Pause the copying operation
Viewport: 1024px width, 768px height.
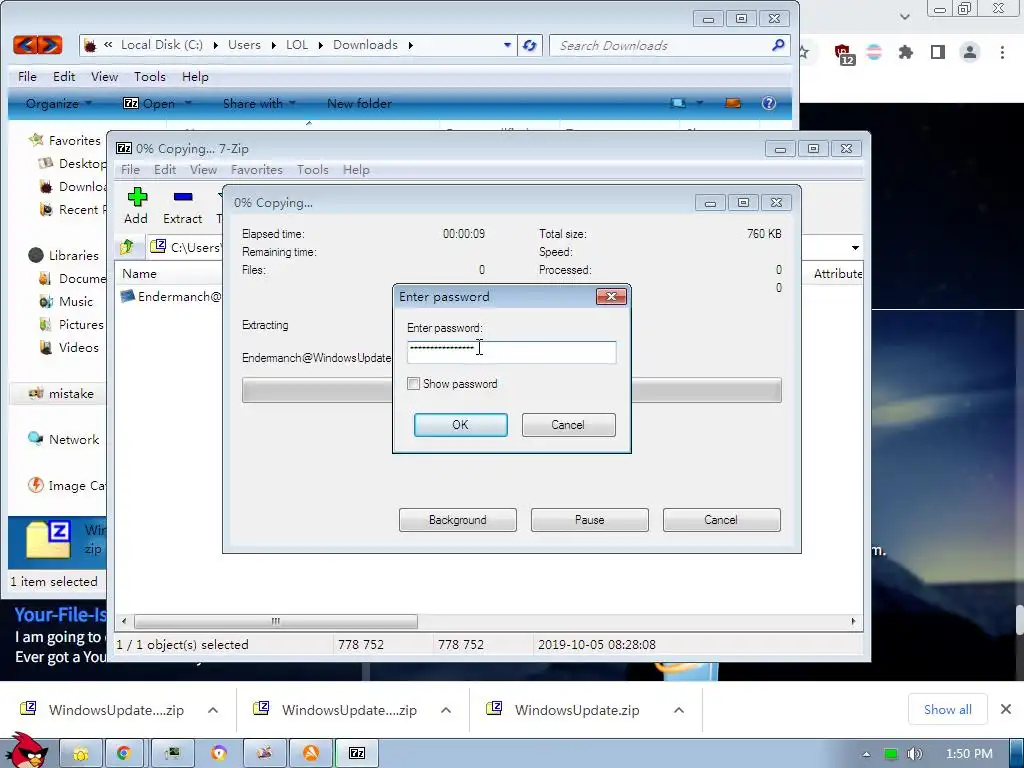[590, 520]
